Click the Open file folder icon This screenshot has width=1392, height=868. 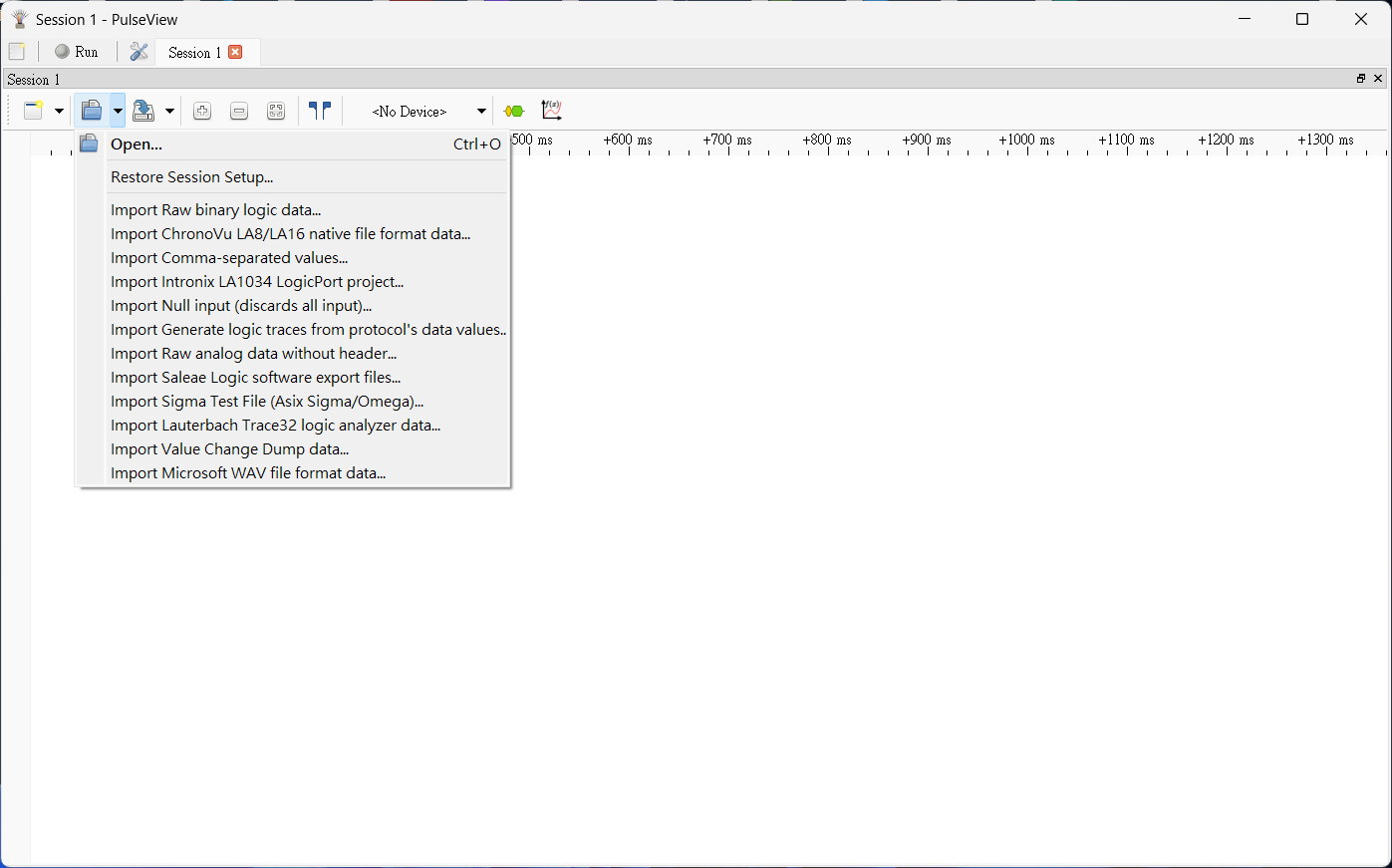(x=92, y=111)
